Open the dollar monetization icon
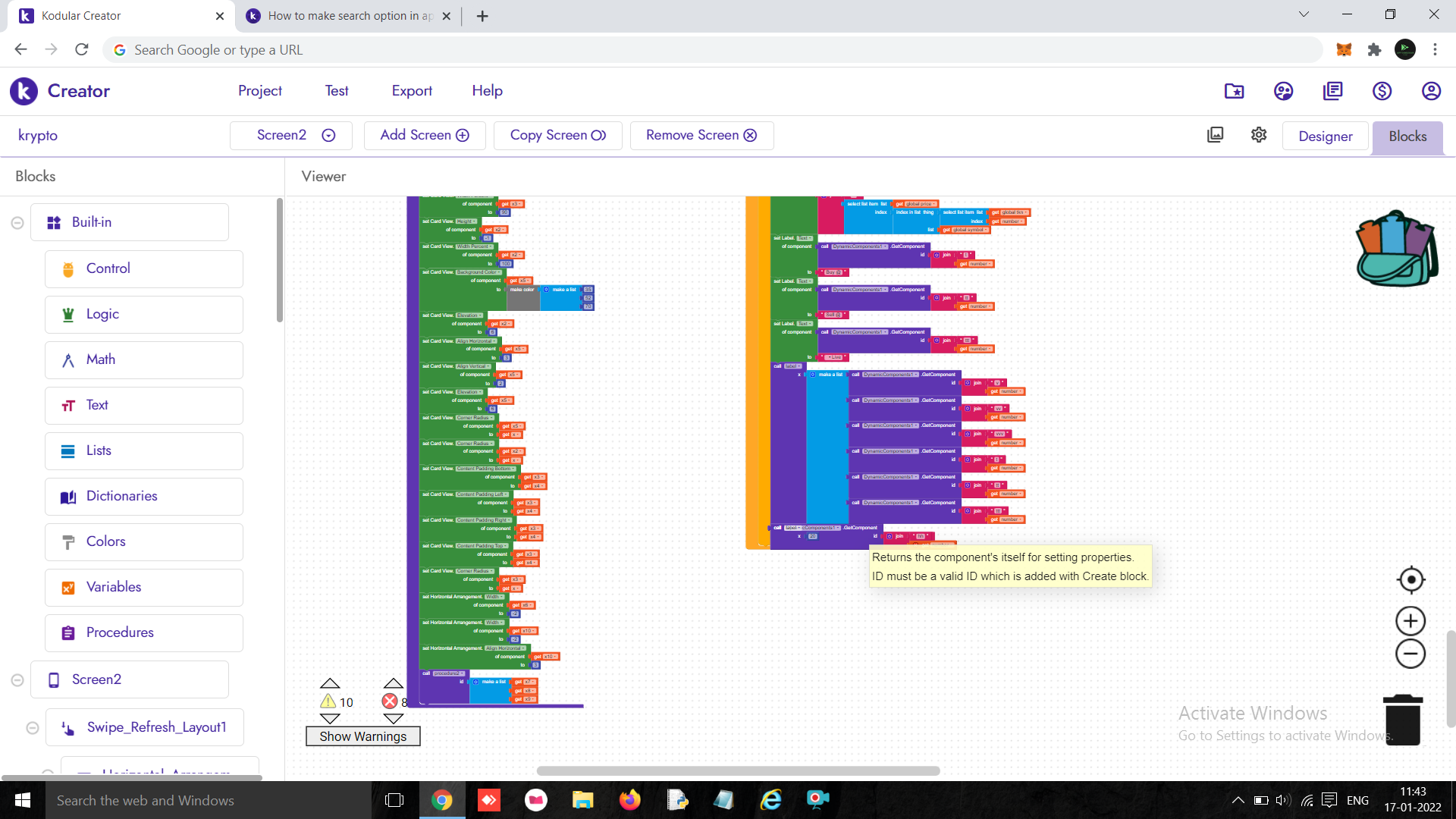The image size is (1456, 819). (x=1382, y=91)
